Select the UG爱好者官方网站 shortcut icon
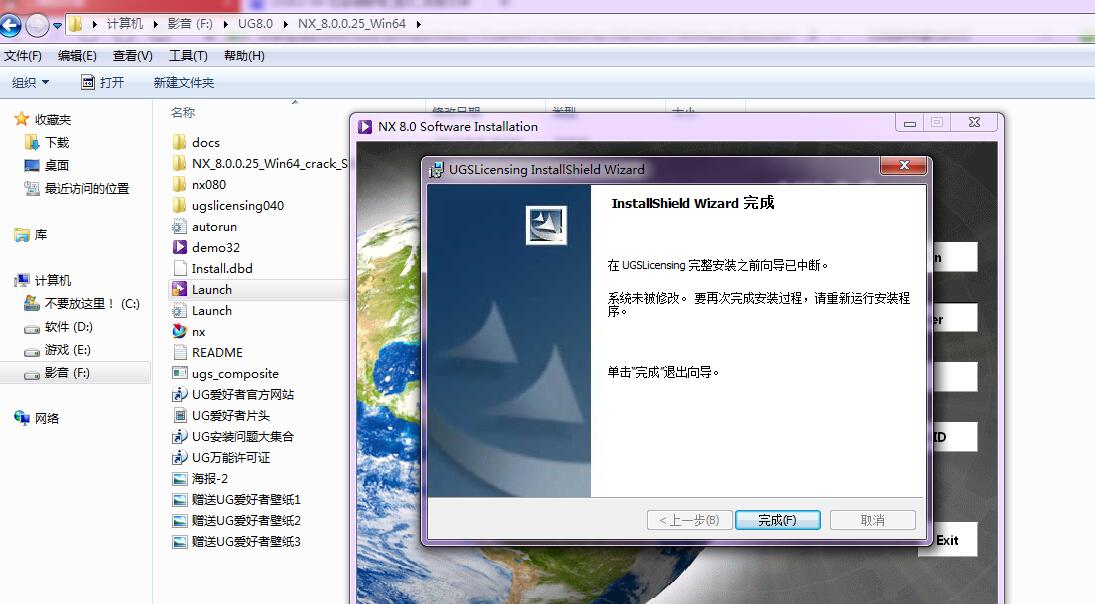 pos(179,395)
